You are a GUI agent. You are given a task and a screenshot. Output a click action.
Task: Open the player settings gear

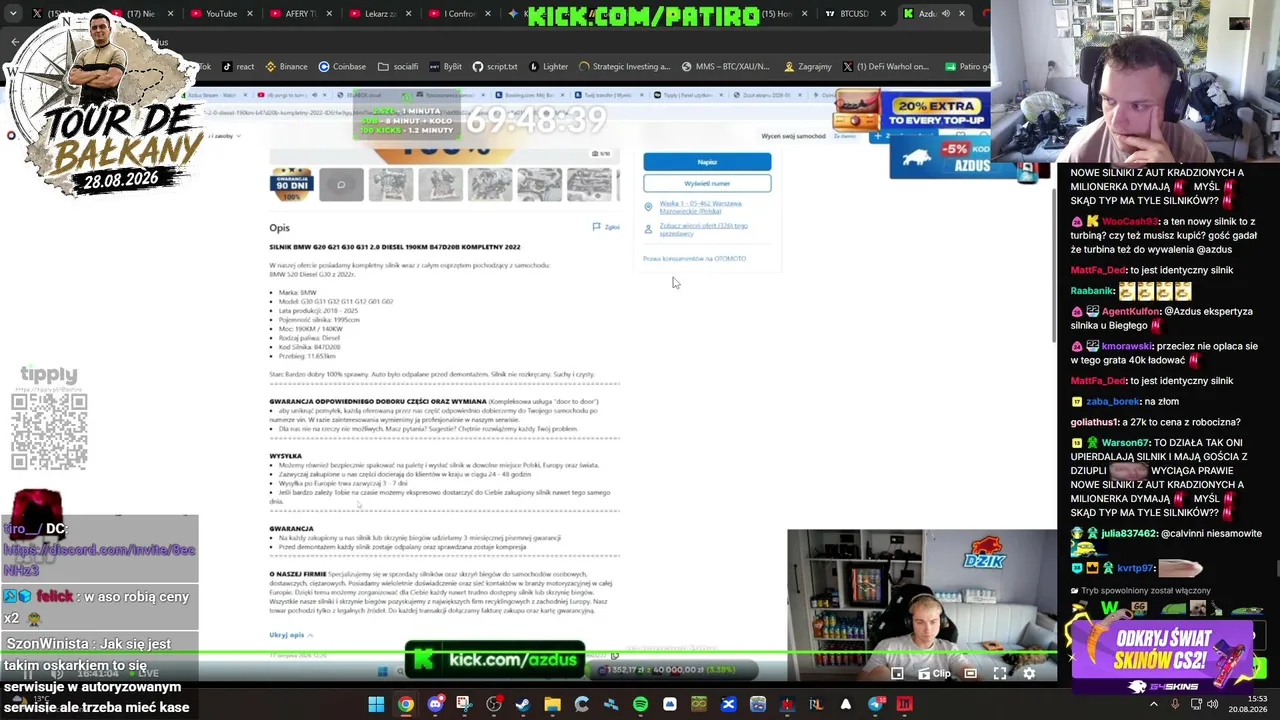click(x=1029, y=674)
